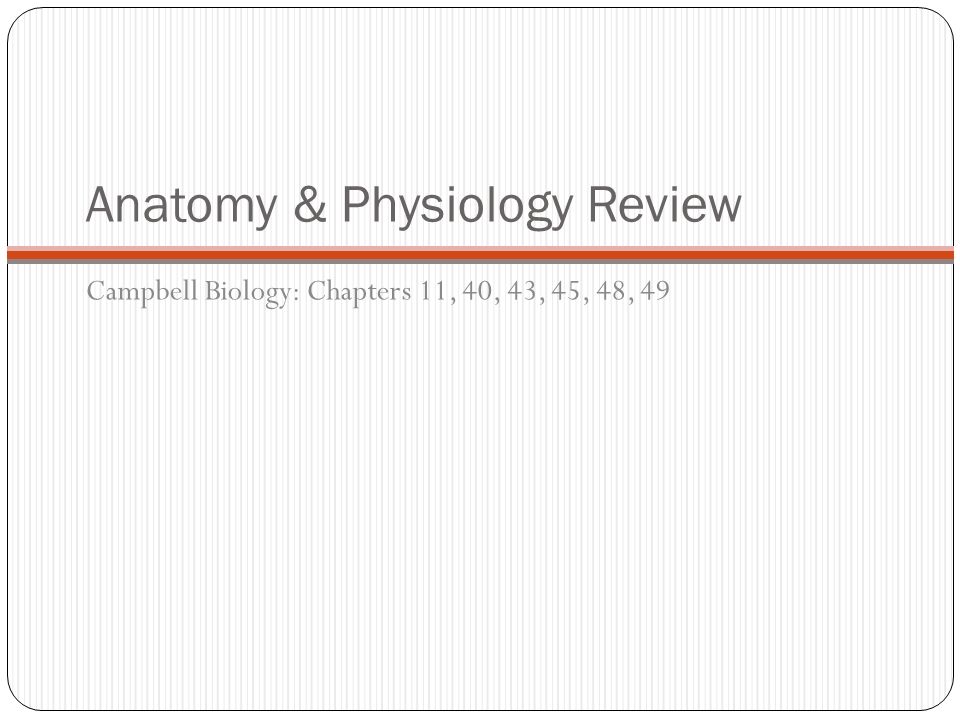Image resolution: width=960 pixels, height=720 pixels.
Task: Select chapter number 49 in the subtitle
Action: [654, 291]
